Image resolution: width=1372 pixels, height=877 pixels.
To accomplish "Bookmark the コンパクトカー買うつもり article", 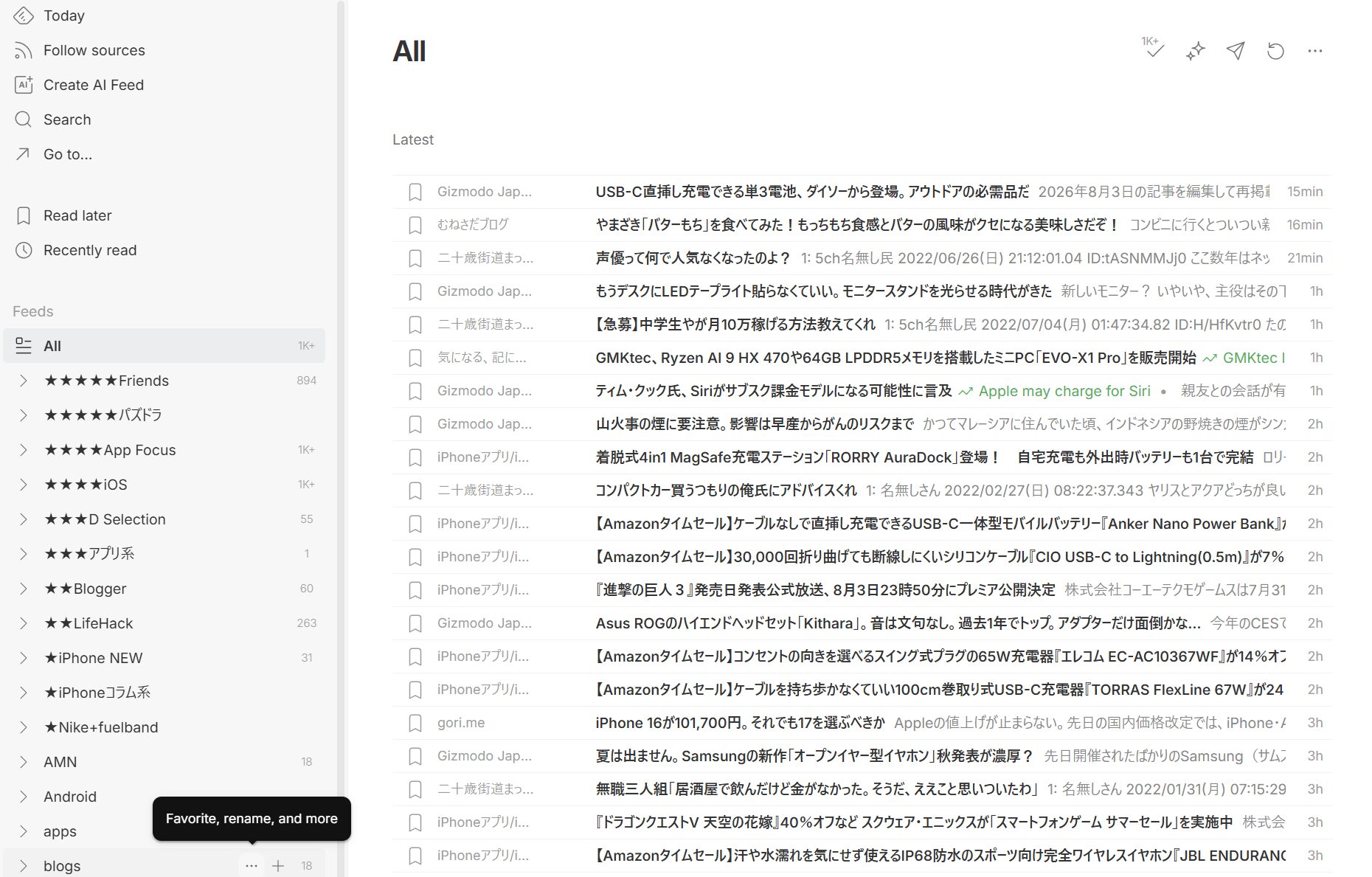I will tap(415, 491).
